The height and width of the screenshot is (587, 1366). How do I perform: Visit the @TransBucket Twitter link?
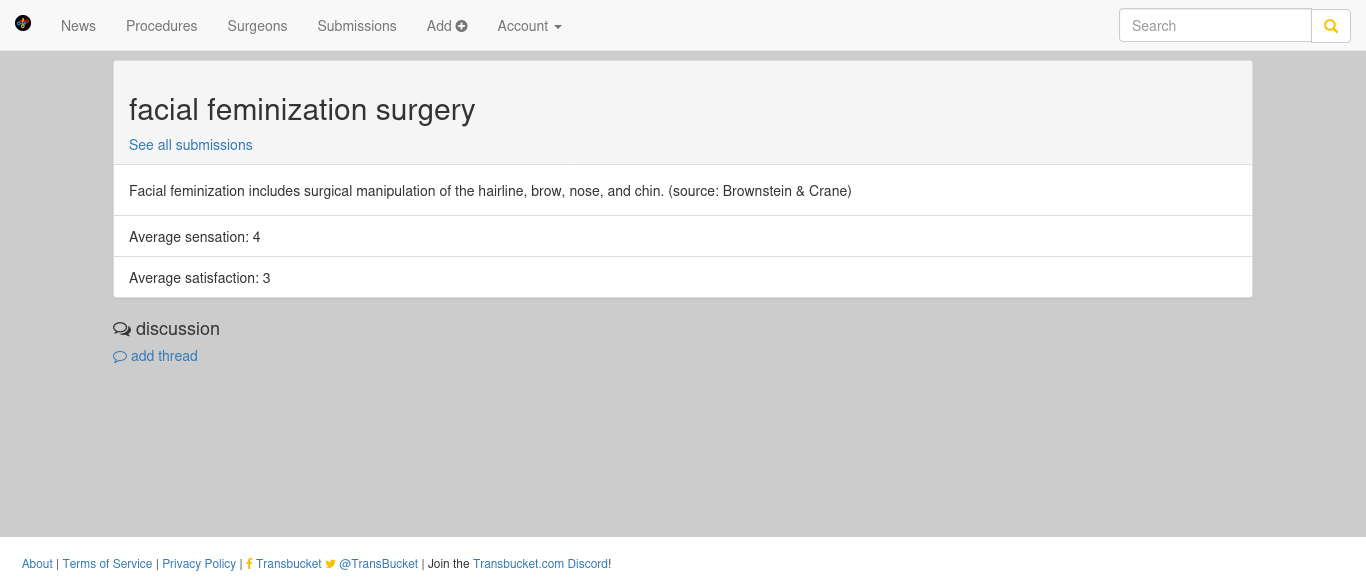point(378,564)
